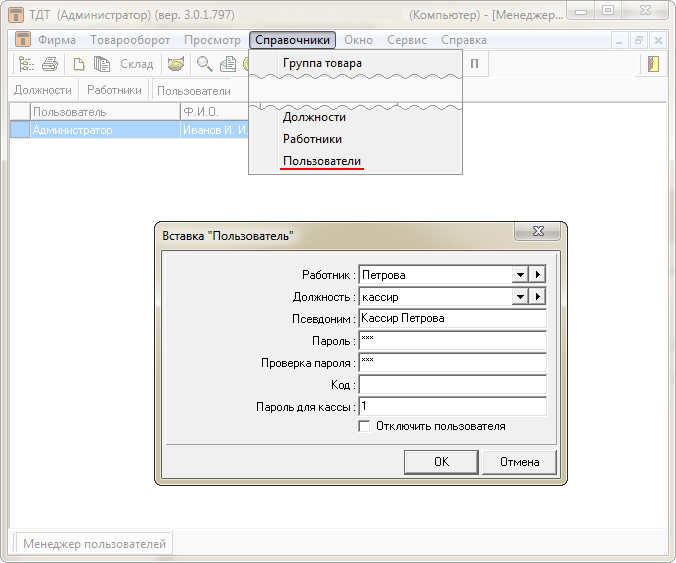Click the arrow button beside Работник dropdown
Viewport: 676px width, 563px height.
coord(538,275)
